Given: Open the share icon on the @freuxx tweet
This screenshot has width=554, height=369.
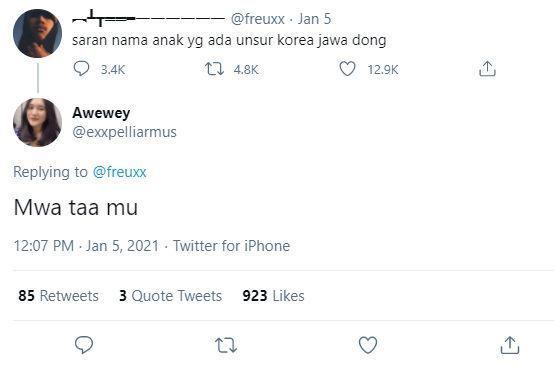Looking at the screenshot, I should (x=487, y=69).
